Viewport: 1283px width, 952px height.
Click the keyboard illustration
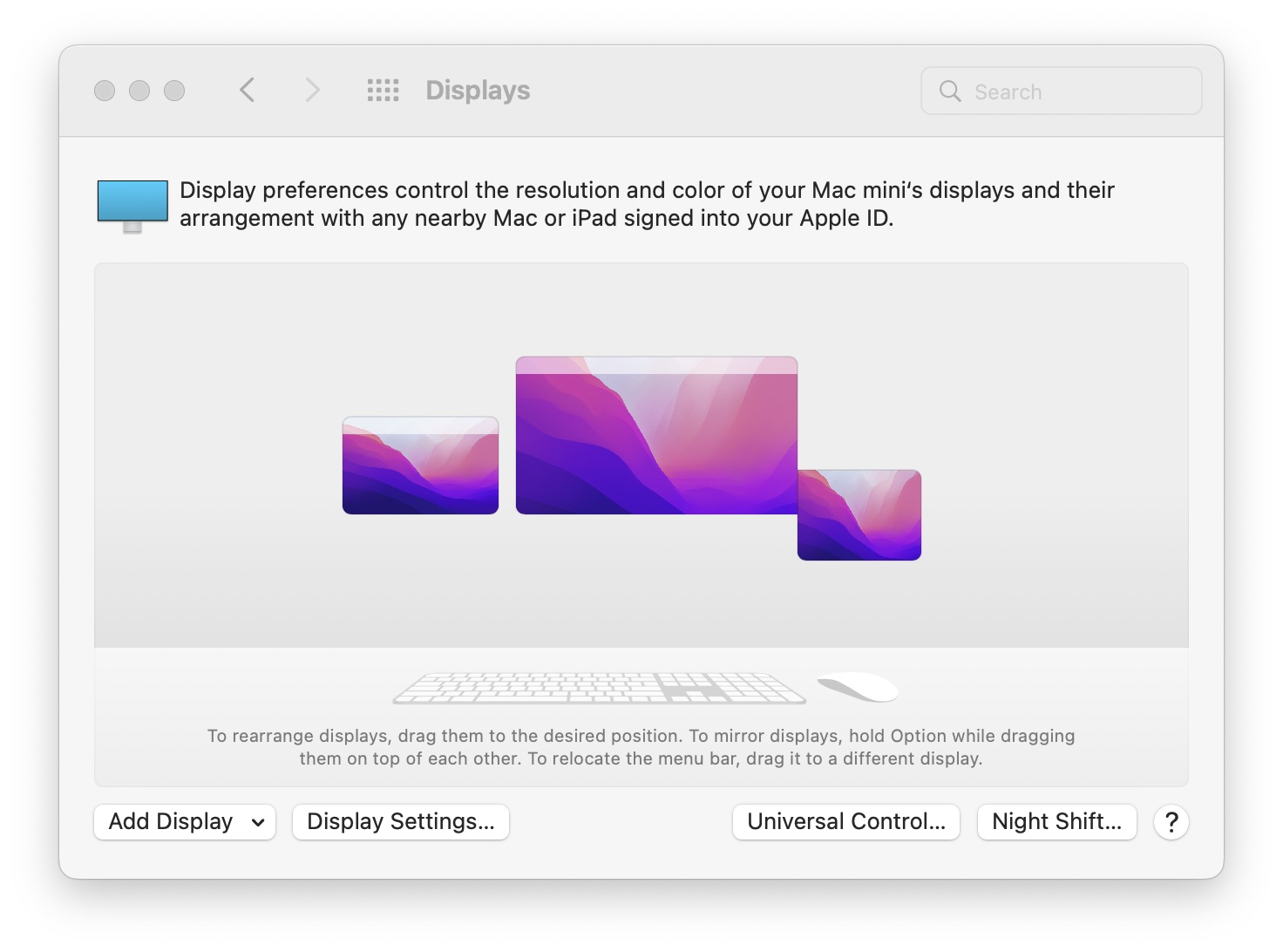(600, 688)
